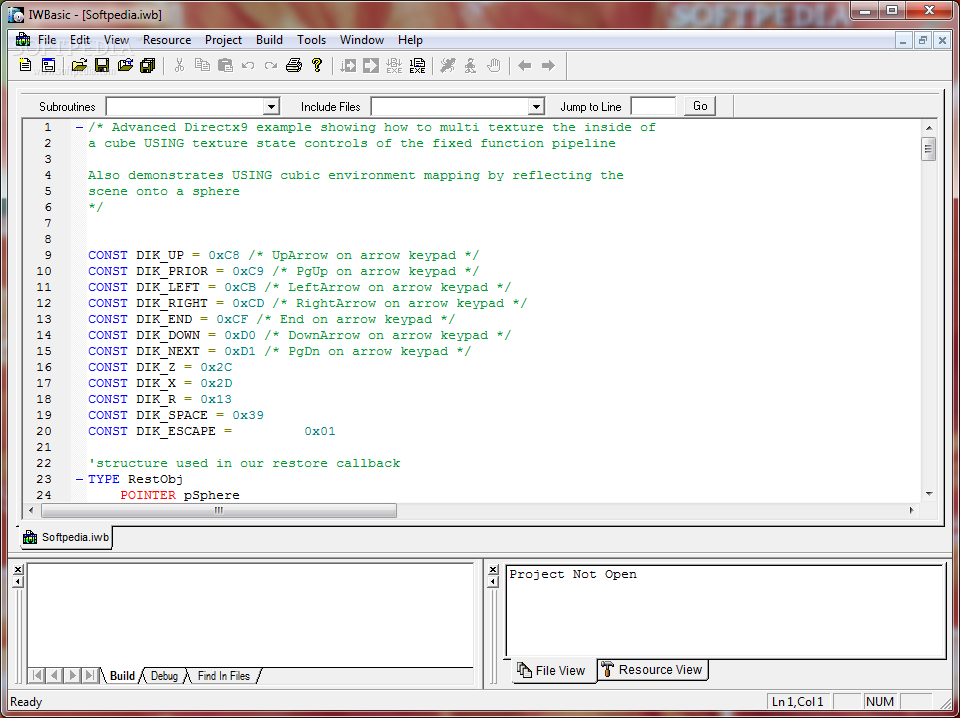This screenshot has width=960, height=718.
Task: Open the Edit menu
Action: pyautogui.click(x=80, y=40)
